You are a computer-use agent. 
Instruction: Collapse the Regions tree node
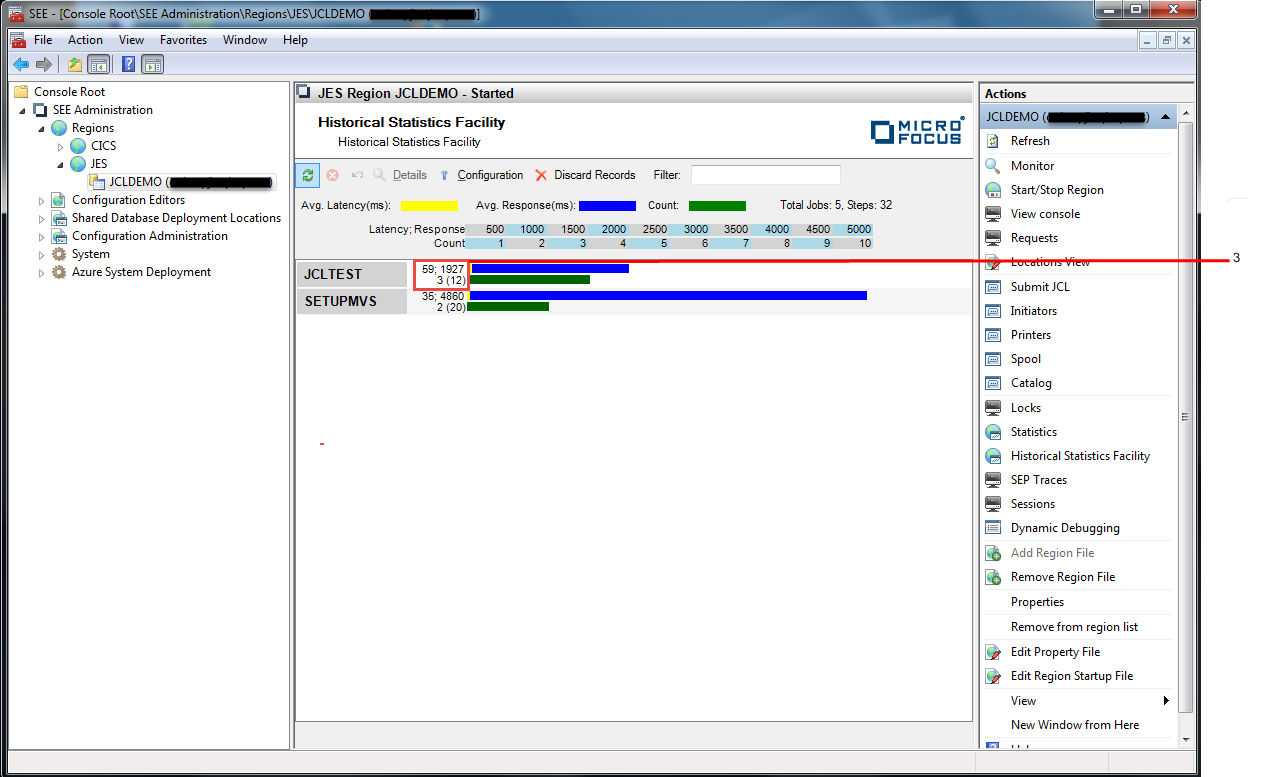[42, 128]
